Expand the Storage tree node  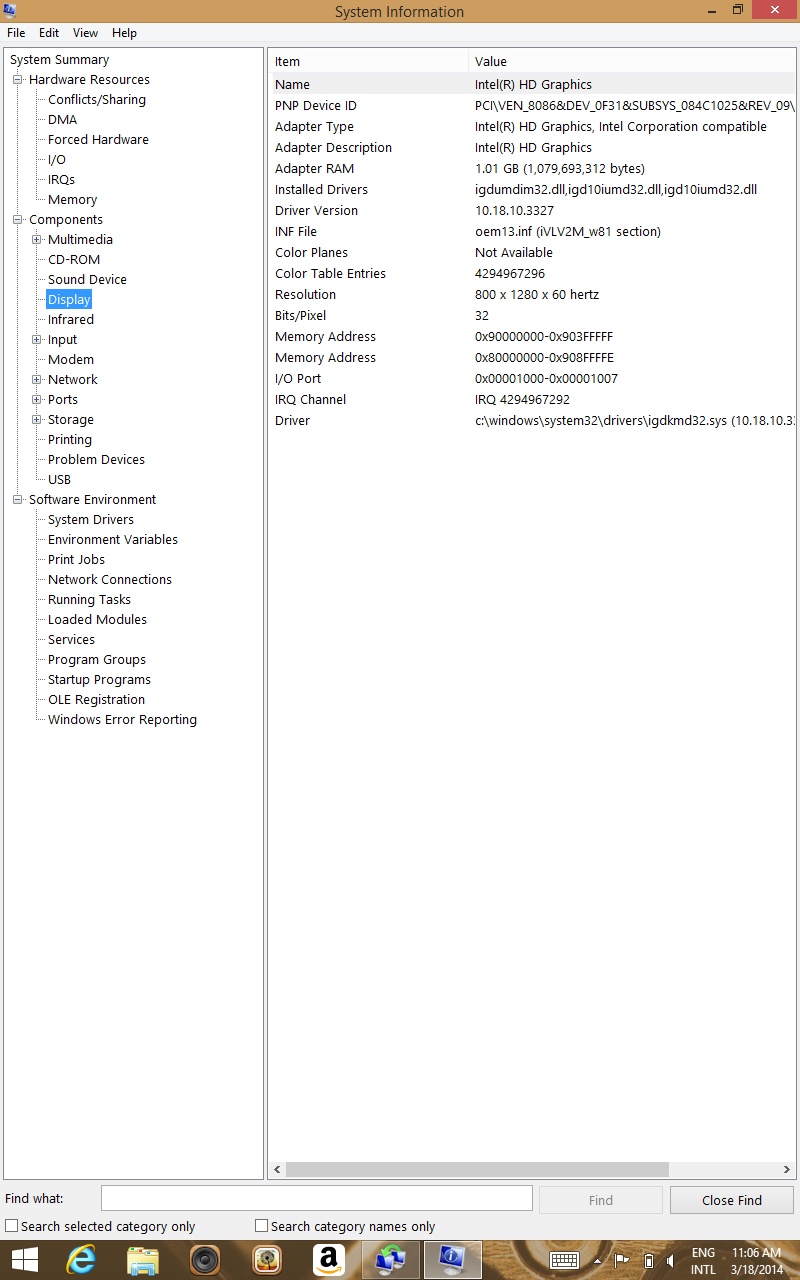point(37,420)
